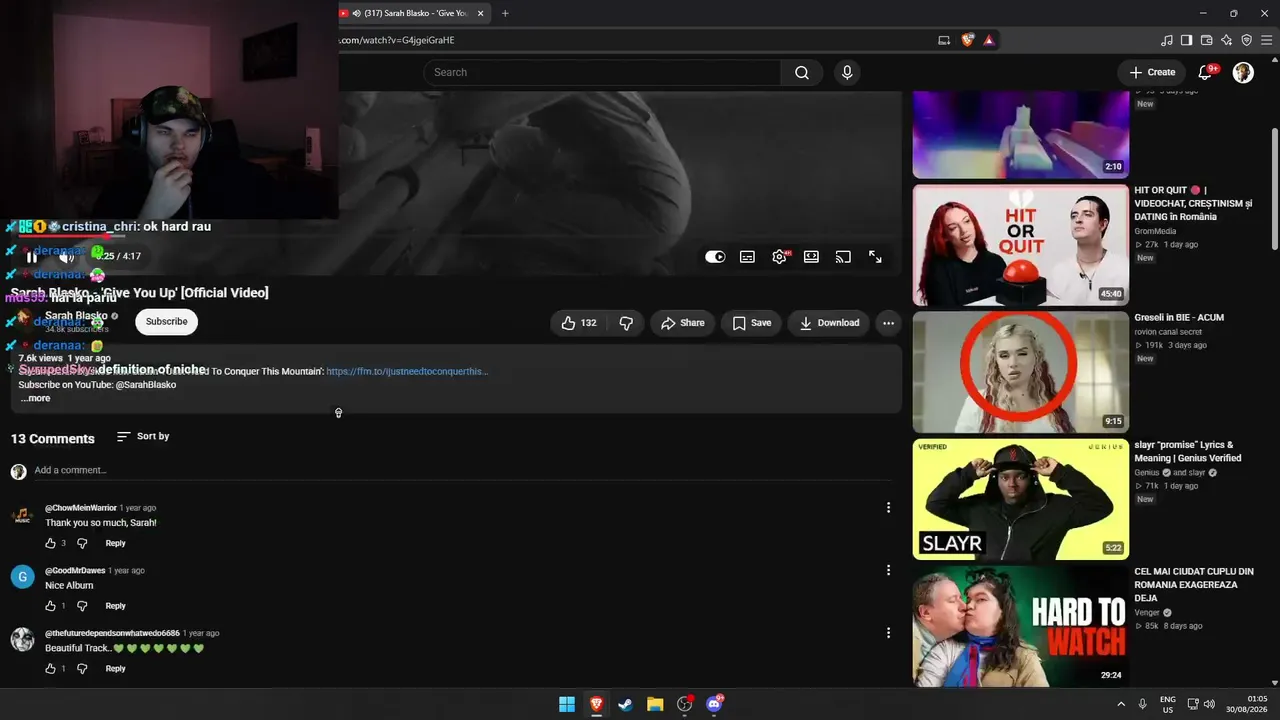Click the YouTube search box
The width and height of the screenshot is (1280, 720).
[x=602, y=72]
